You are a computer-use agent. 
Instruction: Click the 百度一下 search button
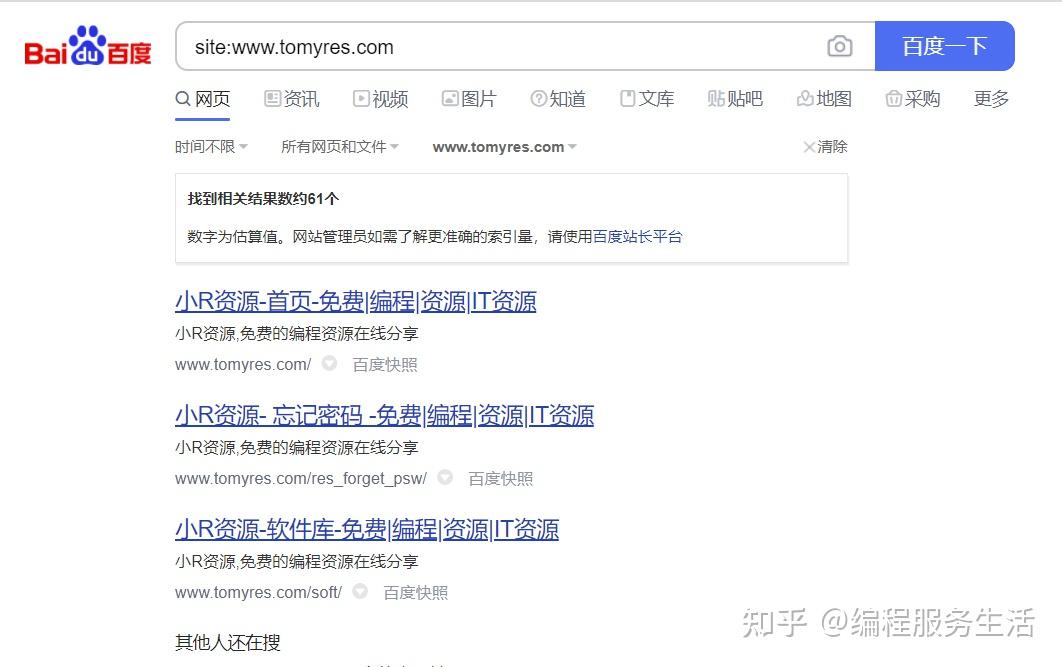tap(944, 46)
